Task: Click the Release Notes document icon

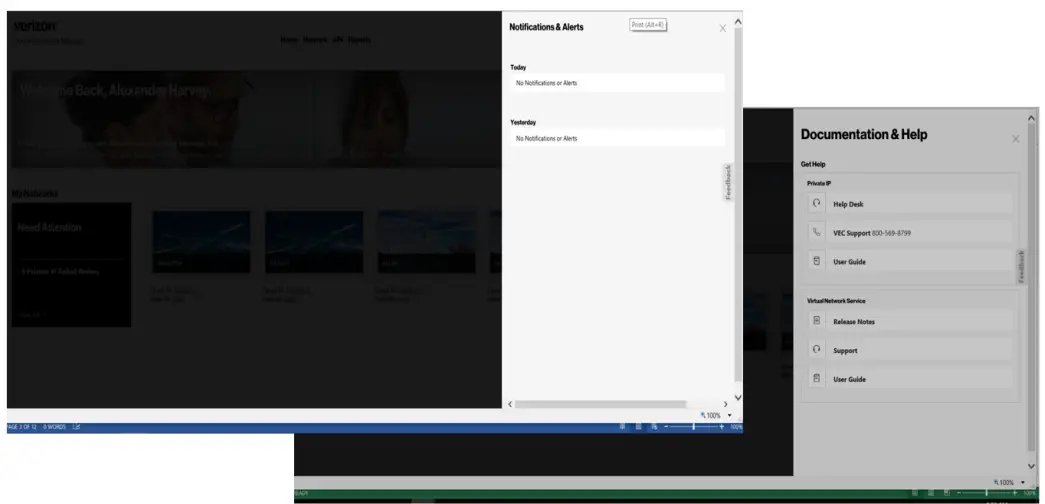Action: click(817, 321)
